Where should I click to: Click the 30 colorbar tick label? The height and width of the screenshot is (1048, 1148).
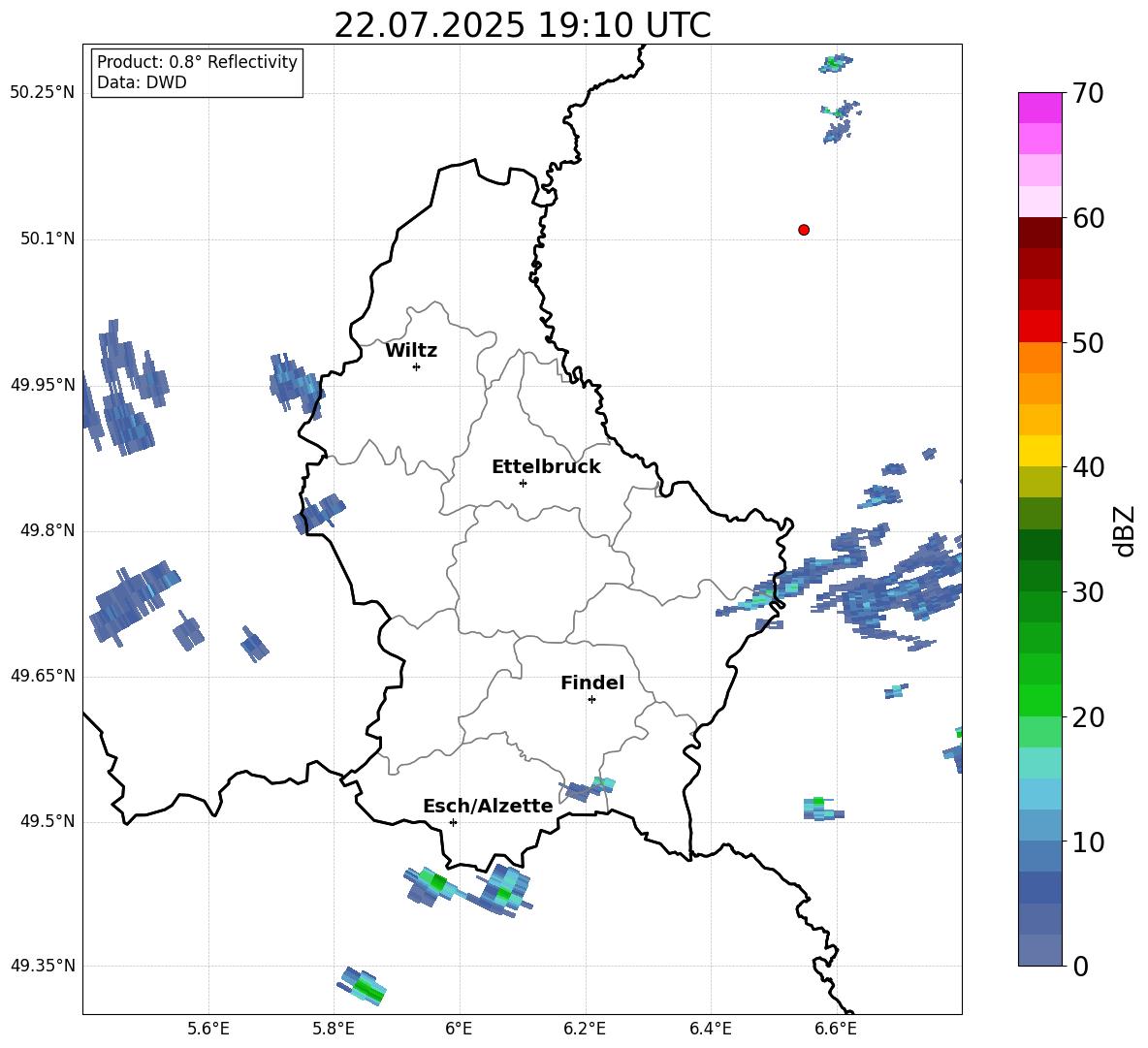click(x=1088, y=592)
